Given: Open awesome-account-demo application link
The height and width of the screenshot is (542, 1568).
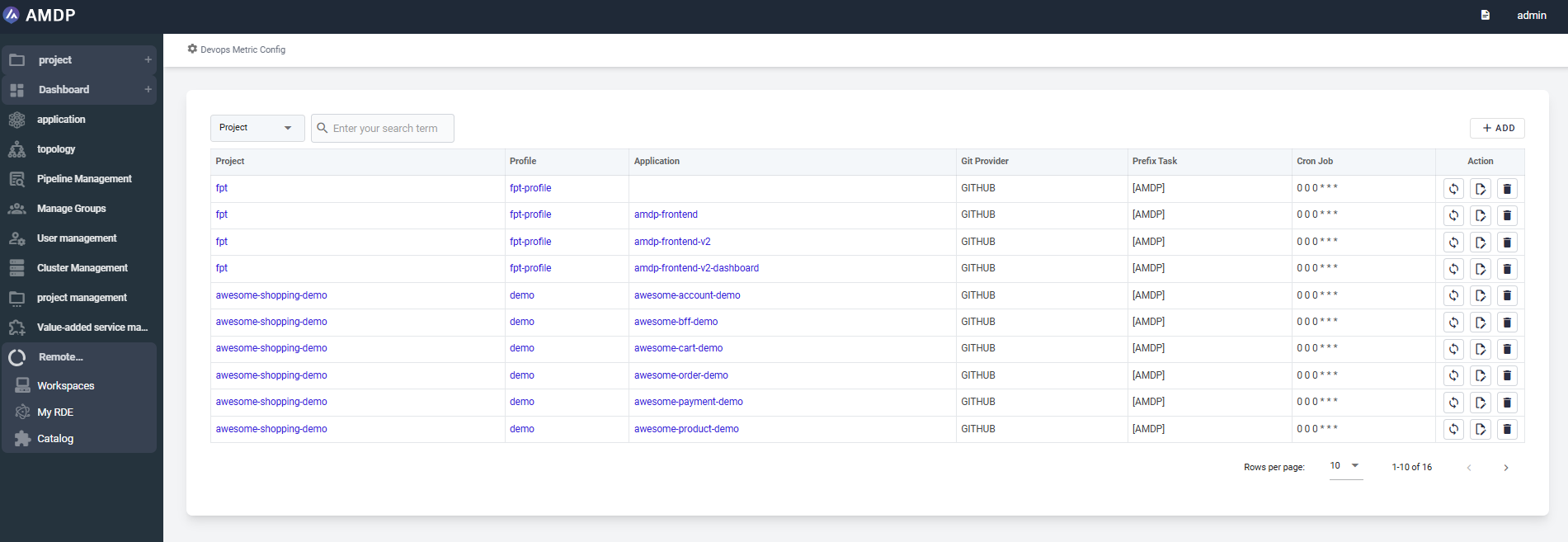Looking at the screenshot, I should [x=687, y=295].
